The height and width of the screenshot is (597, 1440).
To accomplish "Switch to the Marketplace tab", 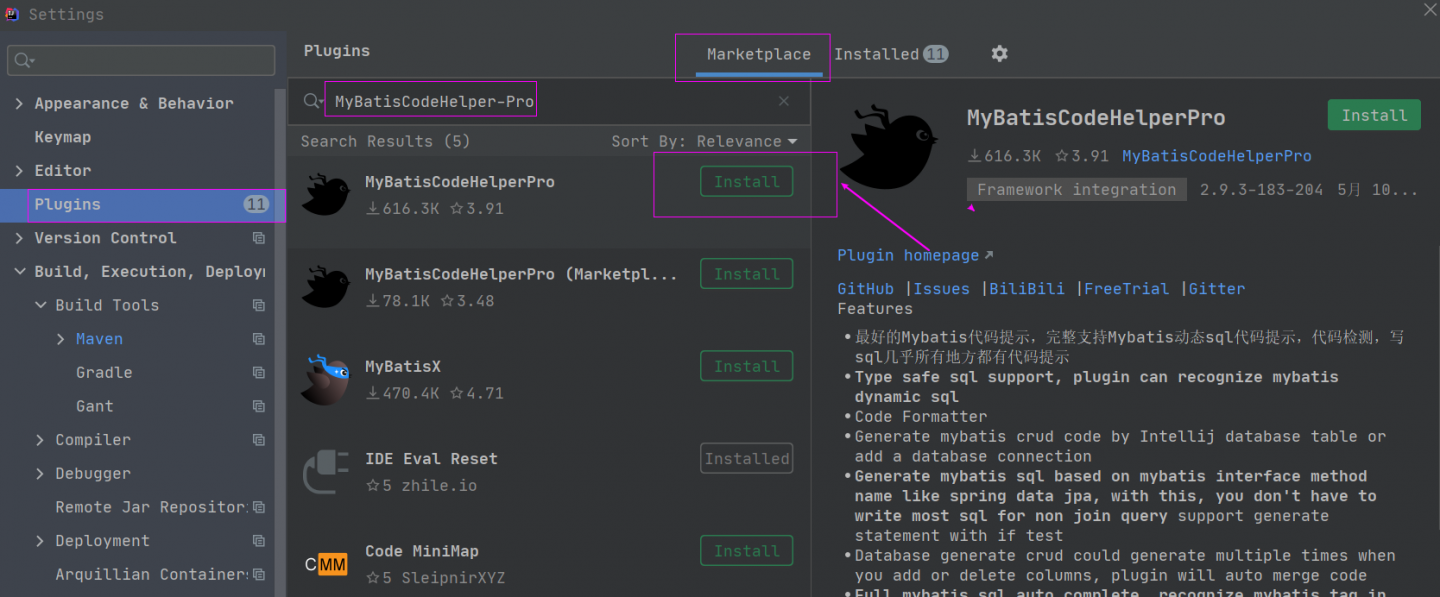I will click(758, 54).
